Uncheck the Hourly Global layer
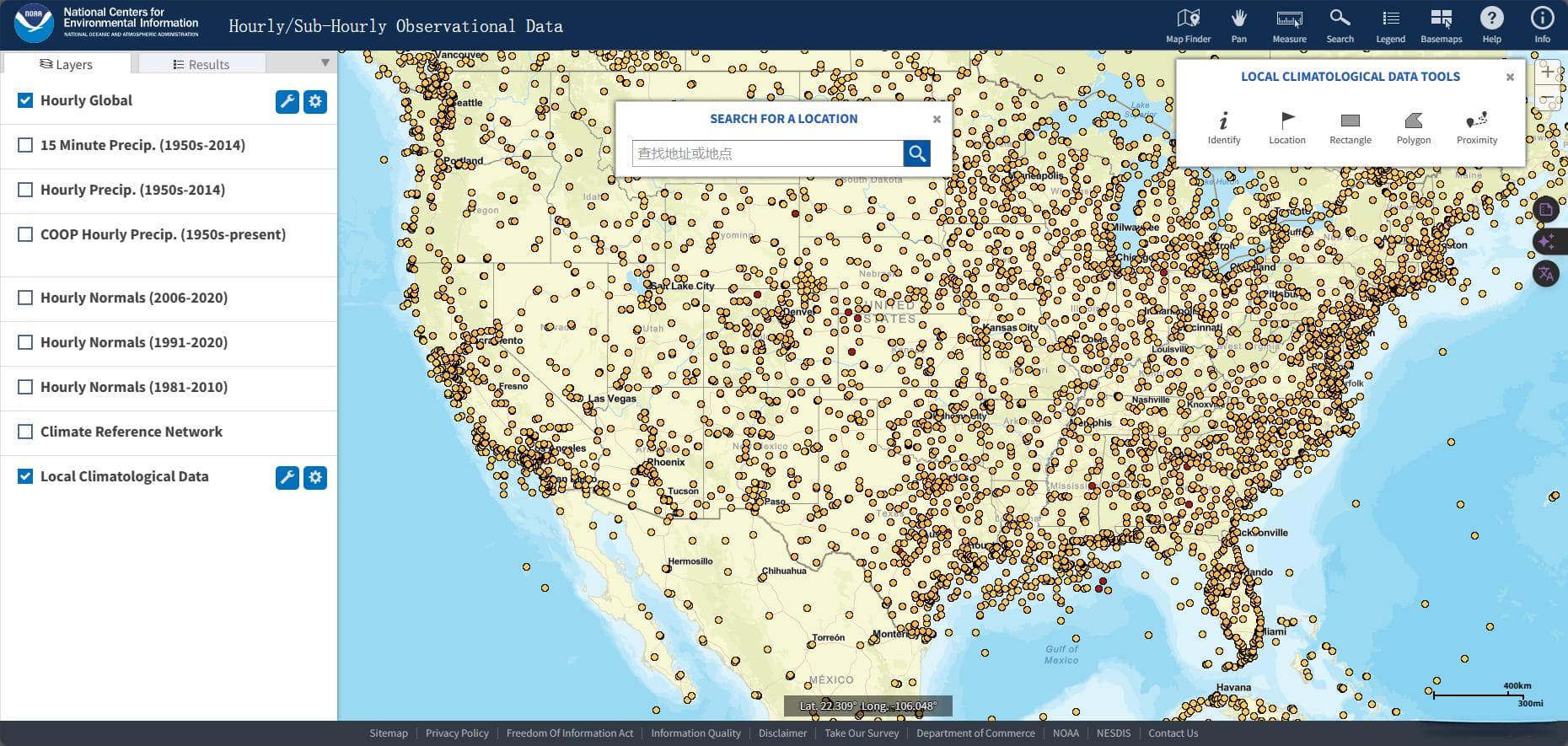Image resolution: width=1568 pixels, height=746 pixels. pos(25,100)
